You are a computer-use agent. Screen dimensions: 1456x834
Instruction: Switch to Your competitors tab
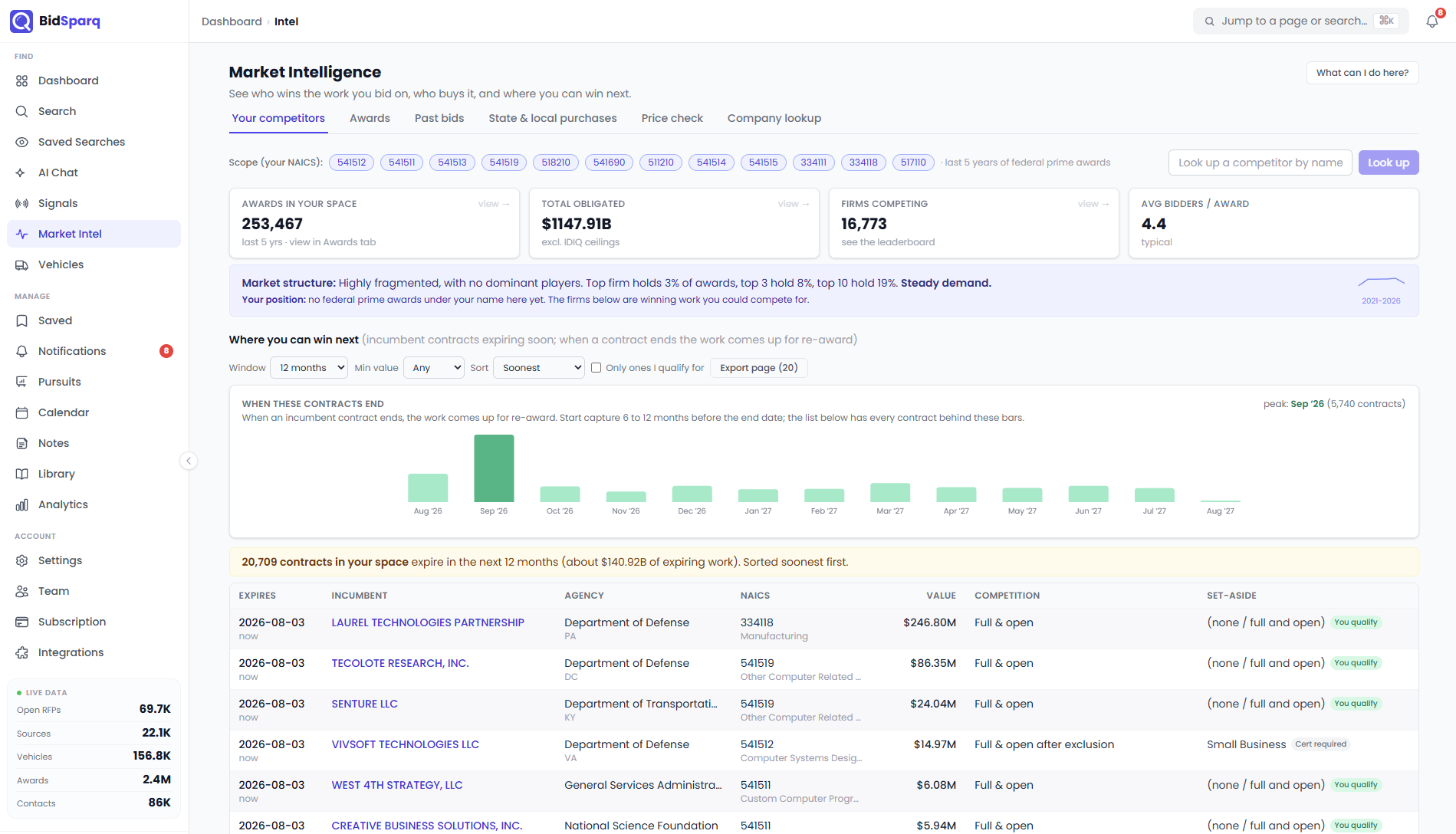pos(278,118)
